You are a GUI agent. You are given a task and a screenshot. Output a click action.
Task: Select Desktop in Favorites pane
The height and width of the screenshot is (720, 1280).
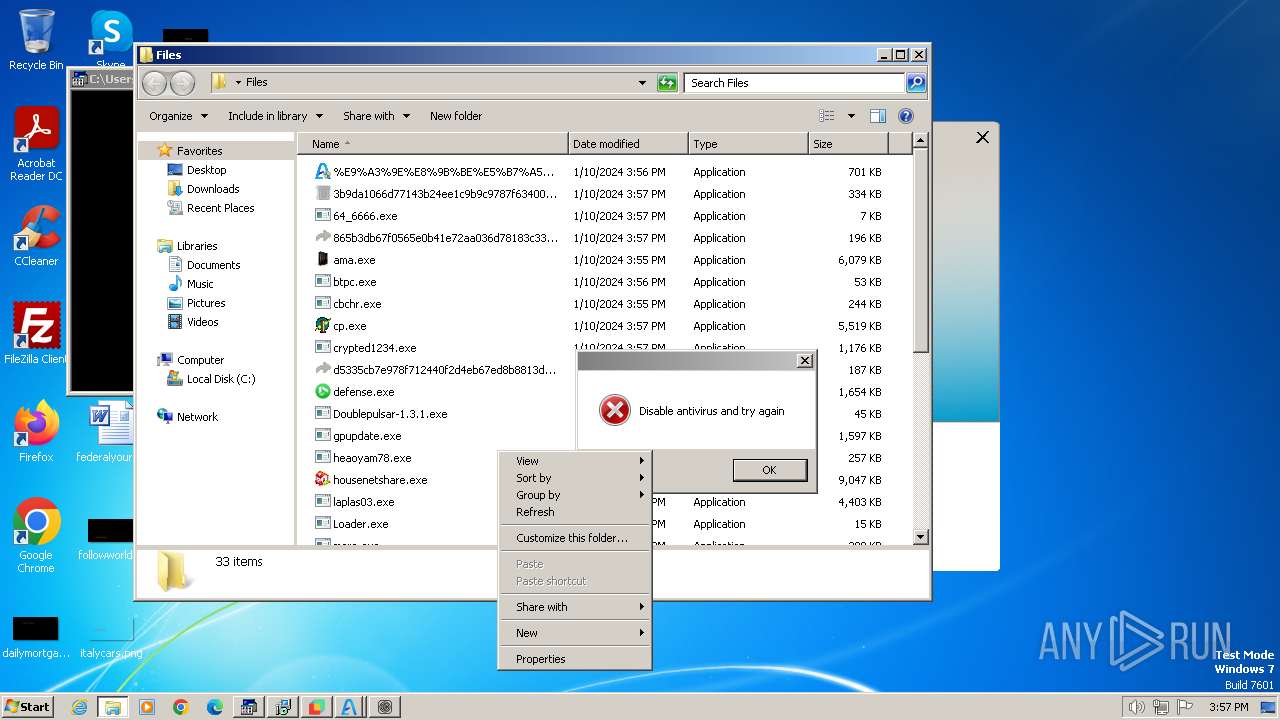click(206, 170)
